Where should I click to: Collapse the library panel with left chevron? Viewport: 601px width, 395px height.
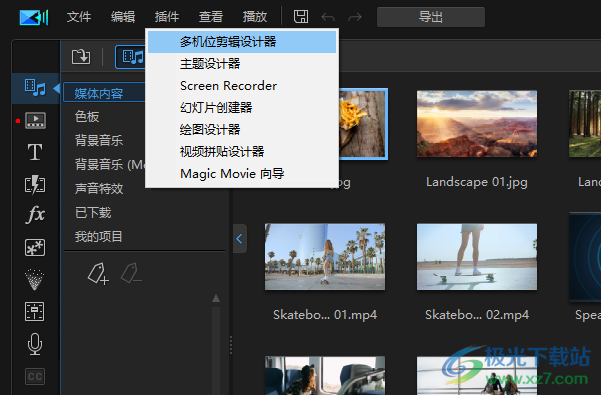point(240,239)
